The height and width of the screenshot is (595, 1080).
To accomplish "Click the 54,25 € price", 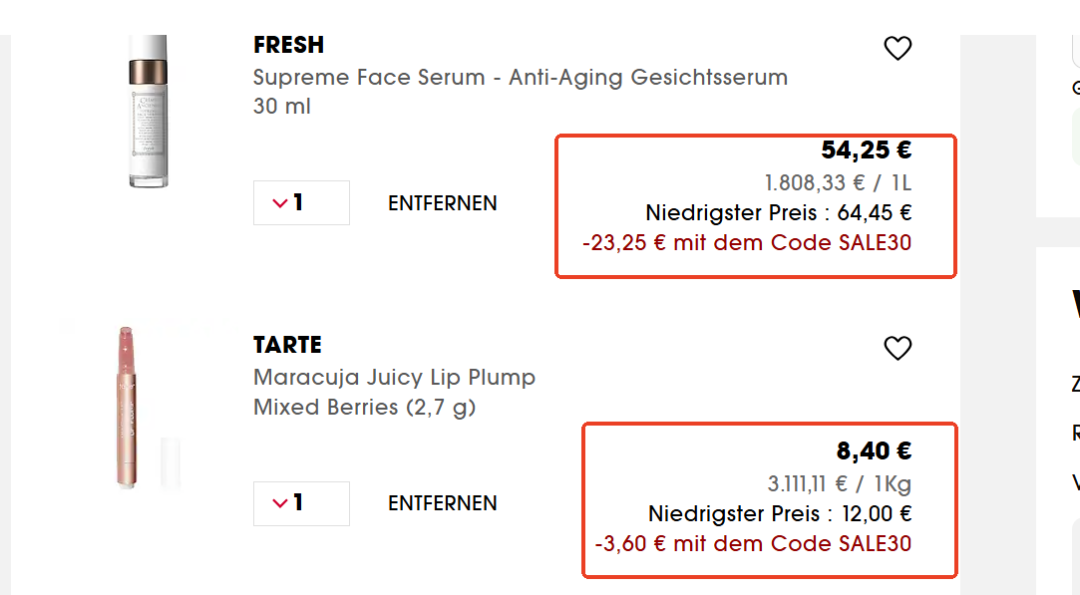I will [866, 150].
